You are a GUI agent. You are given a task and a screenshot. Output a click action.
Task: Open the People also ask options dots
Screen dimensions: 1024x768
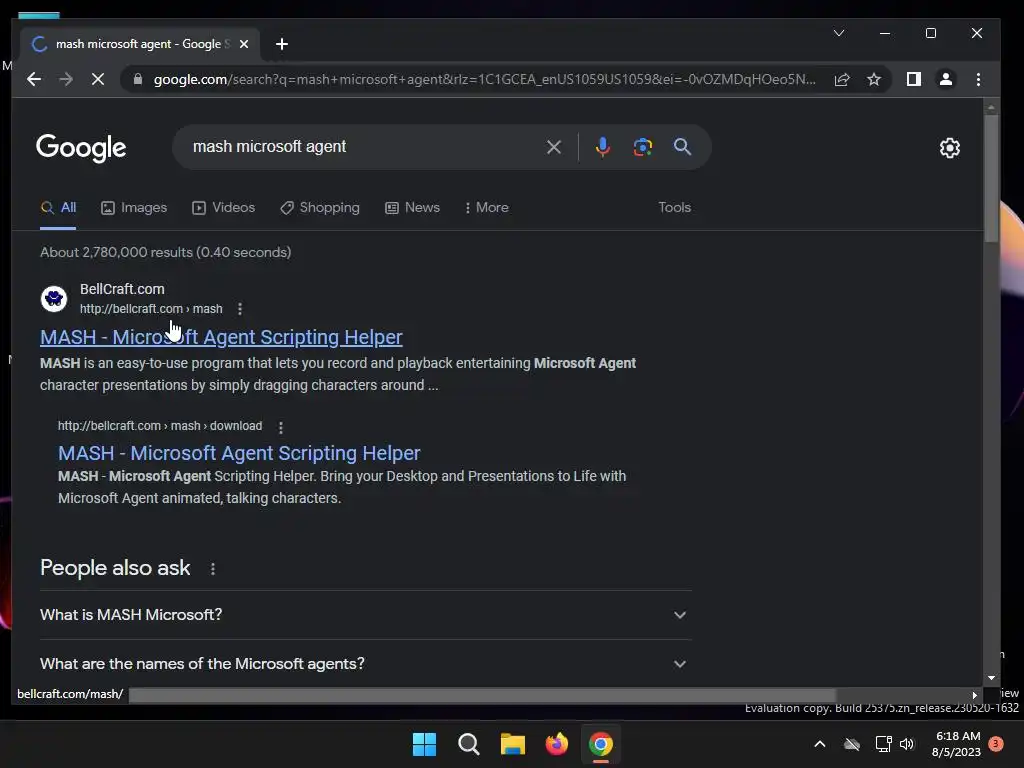pos(213,569)
